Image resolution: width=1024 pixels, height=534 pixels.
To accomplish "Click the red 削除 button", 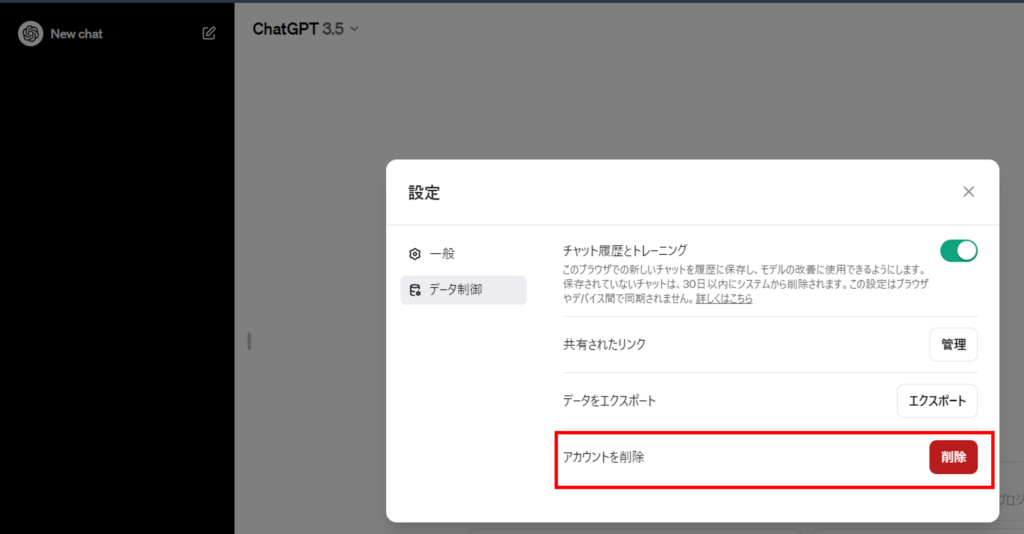I will click(953, 457).
